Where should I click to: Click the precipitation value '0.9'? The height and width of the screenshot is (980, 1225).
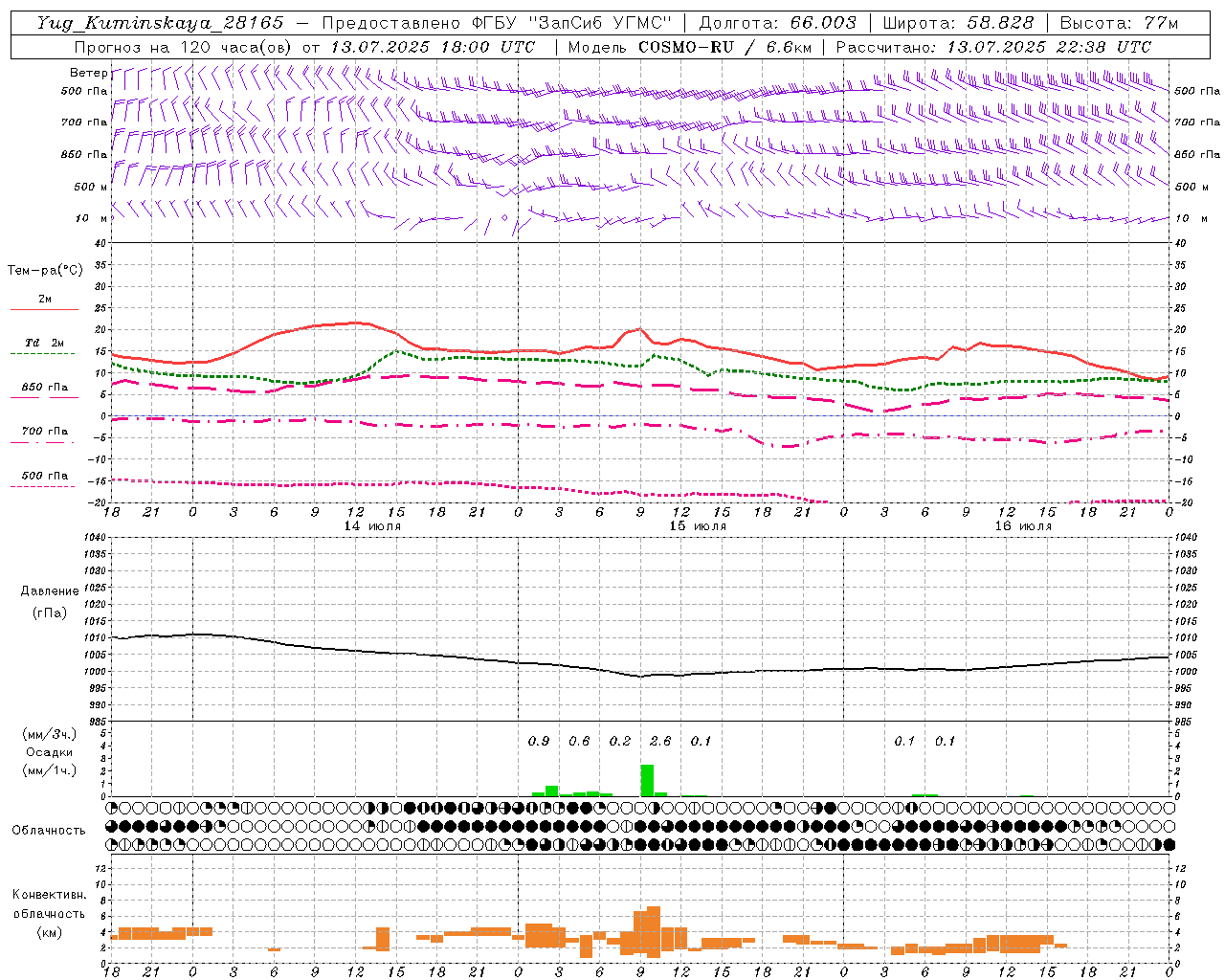[539, 741]
